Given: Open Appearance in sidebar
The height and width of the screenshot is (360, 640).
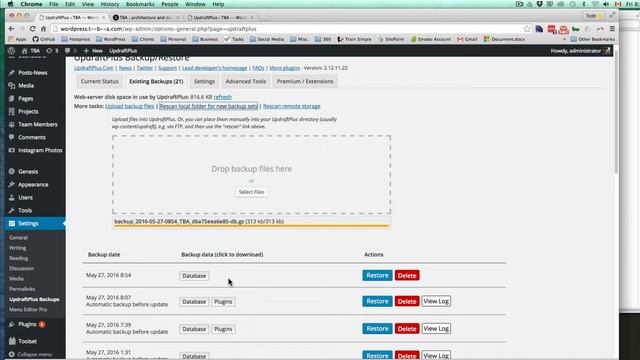Looking at the screenshot, I should pyautogui.click(x=33, y=184).
